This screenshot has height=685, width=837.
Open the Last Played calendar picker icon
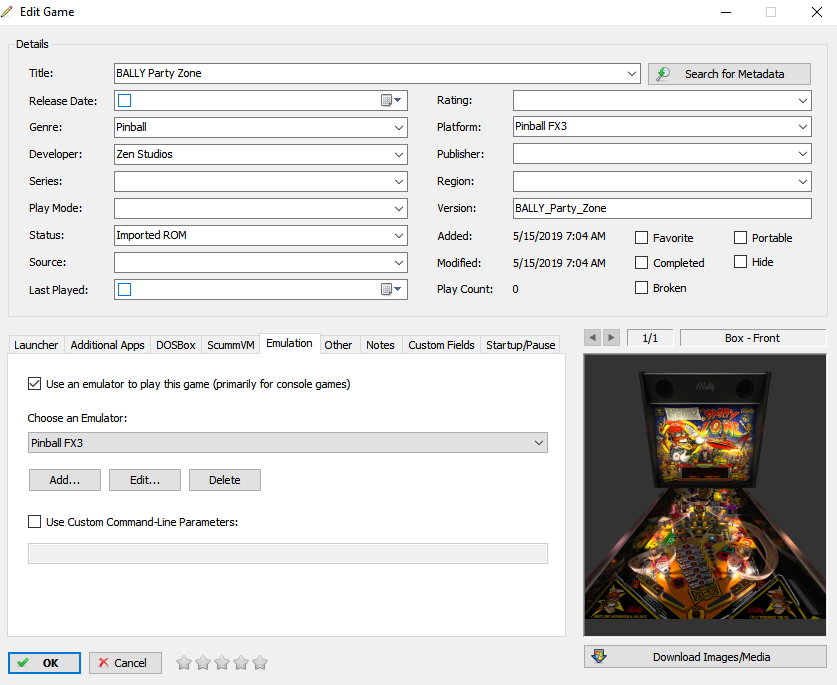[x=391, y=289]
